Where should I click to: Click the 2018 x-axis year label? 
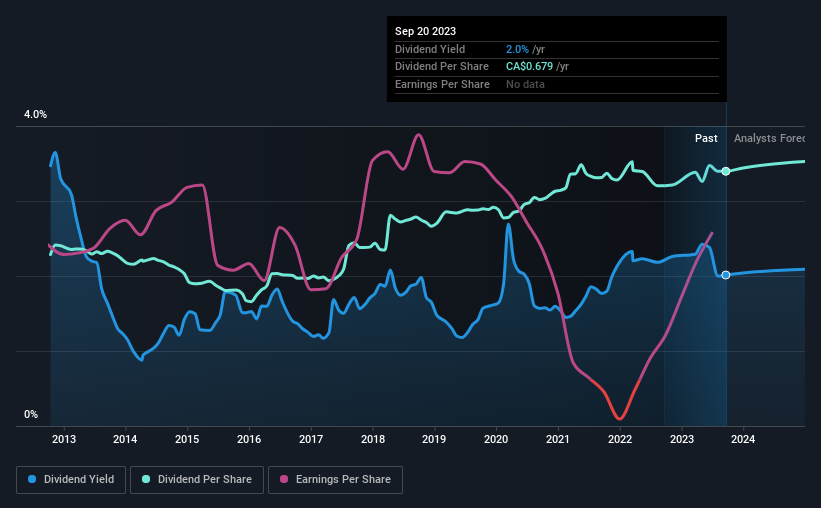(x=373, y=439)
